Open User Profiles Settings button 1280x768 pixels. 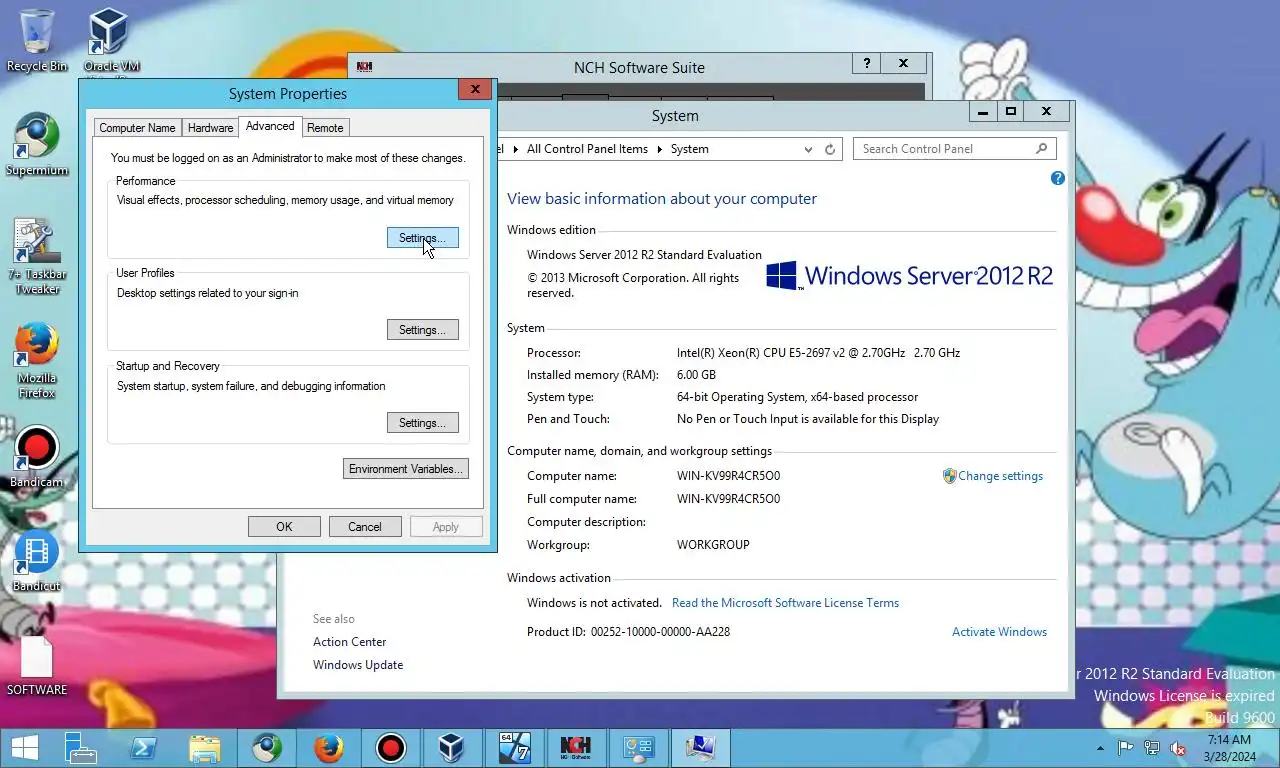422,330
